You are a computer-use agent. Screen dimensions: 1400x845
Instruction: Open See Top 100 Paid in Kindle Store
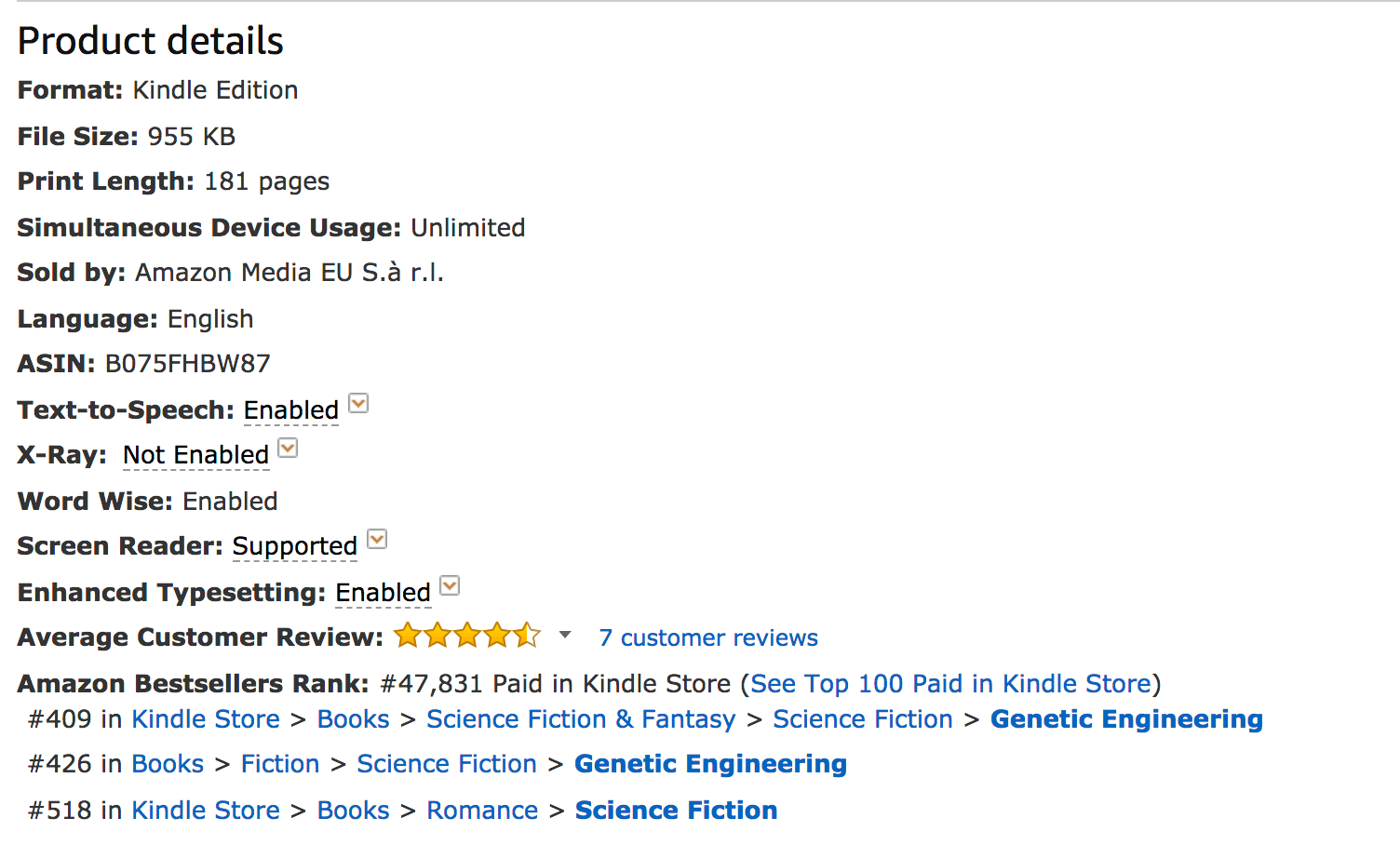tap(951, 684)
